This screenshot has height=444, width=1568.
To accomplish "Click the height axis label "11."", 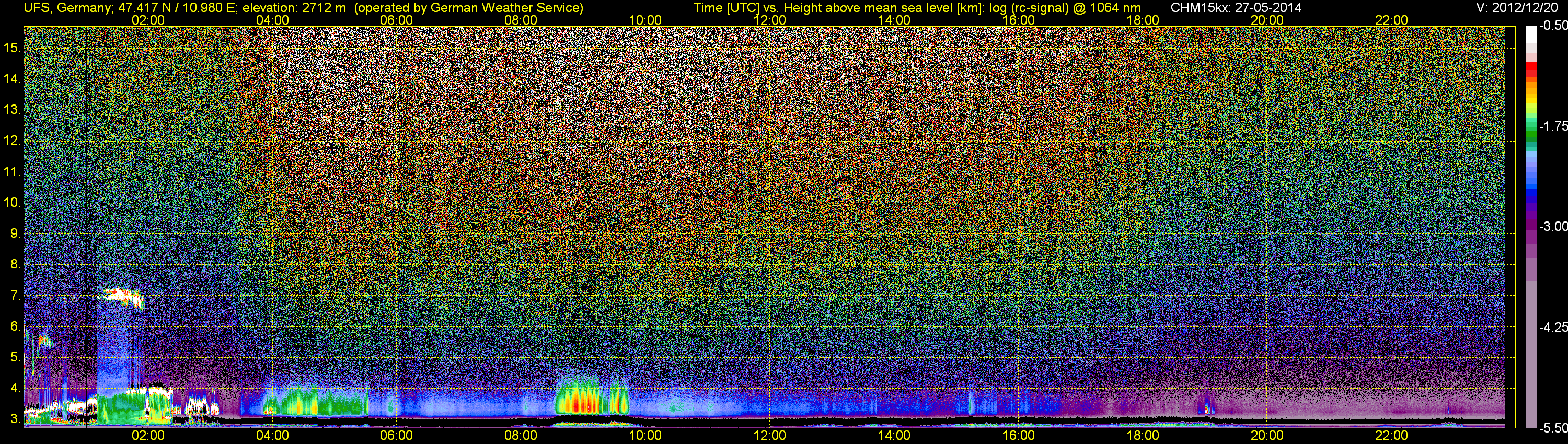I will [12, 171].
